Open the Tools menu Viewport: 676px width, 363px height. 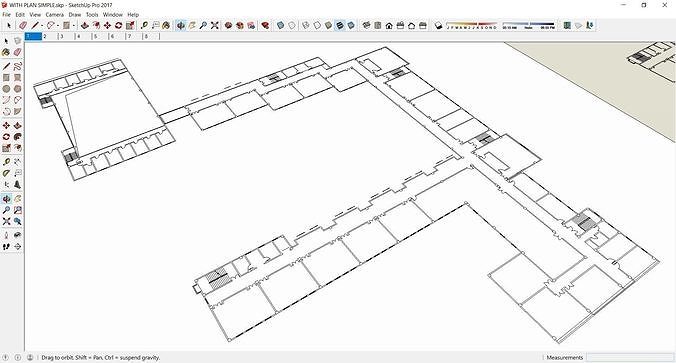pos(92,14)
